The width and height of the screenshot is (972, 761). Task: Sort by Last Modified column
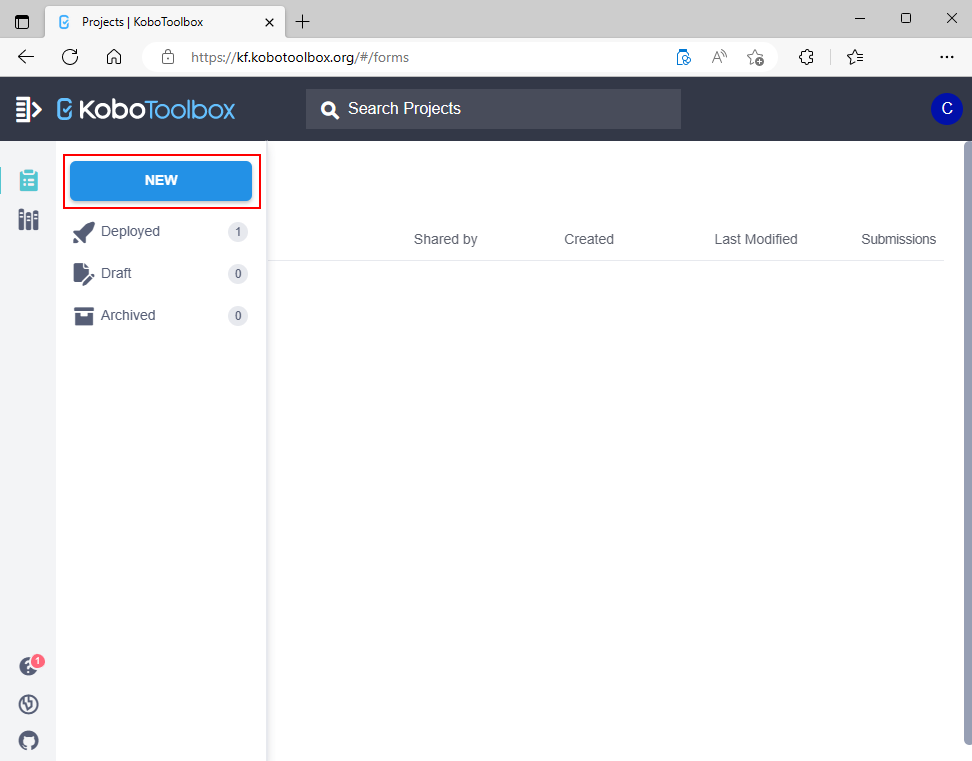click(755, 239)
